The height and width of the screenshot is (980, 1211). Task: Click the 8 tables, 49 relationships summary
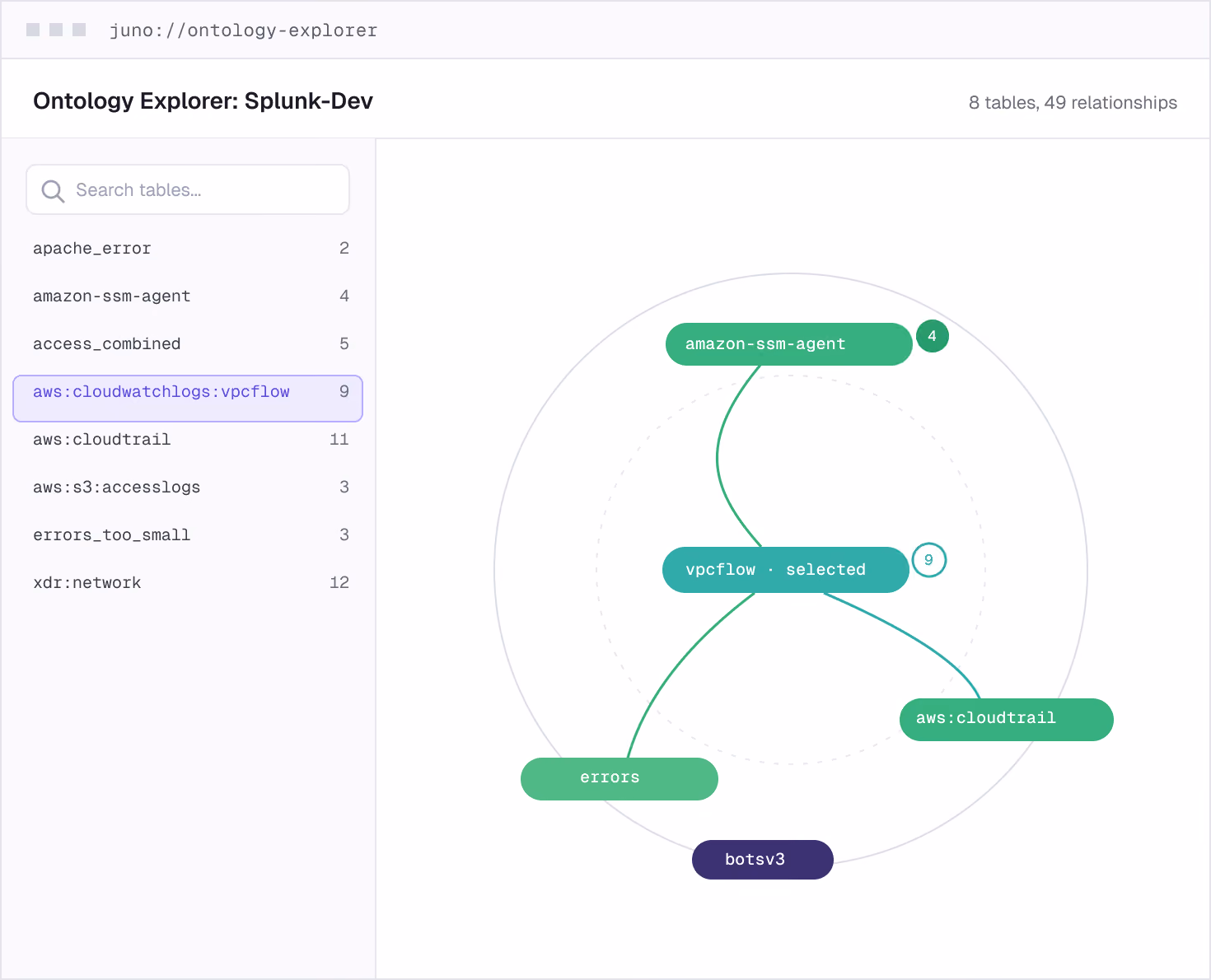1073,103
